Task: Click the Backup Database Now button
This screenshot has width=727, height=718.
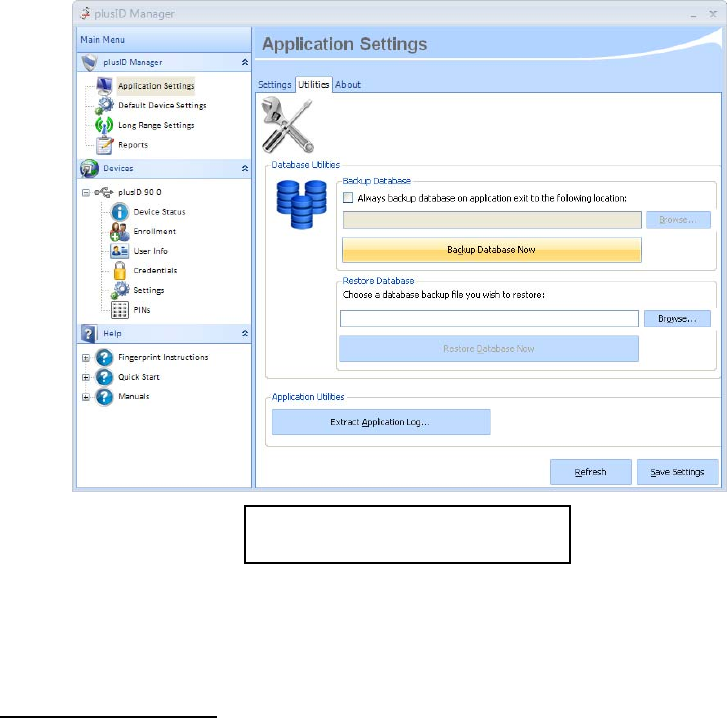Action: click(491, 250)
